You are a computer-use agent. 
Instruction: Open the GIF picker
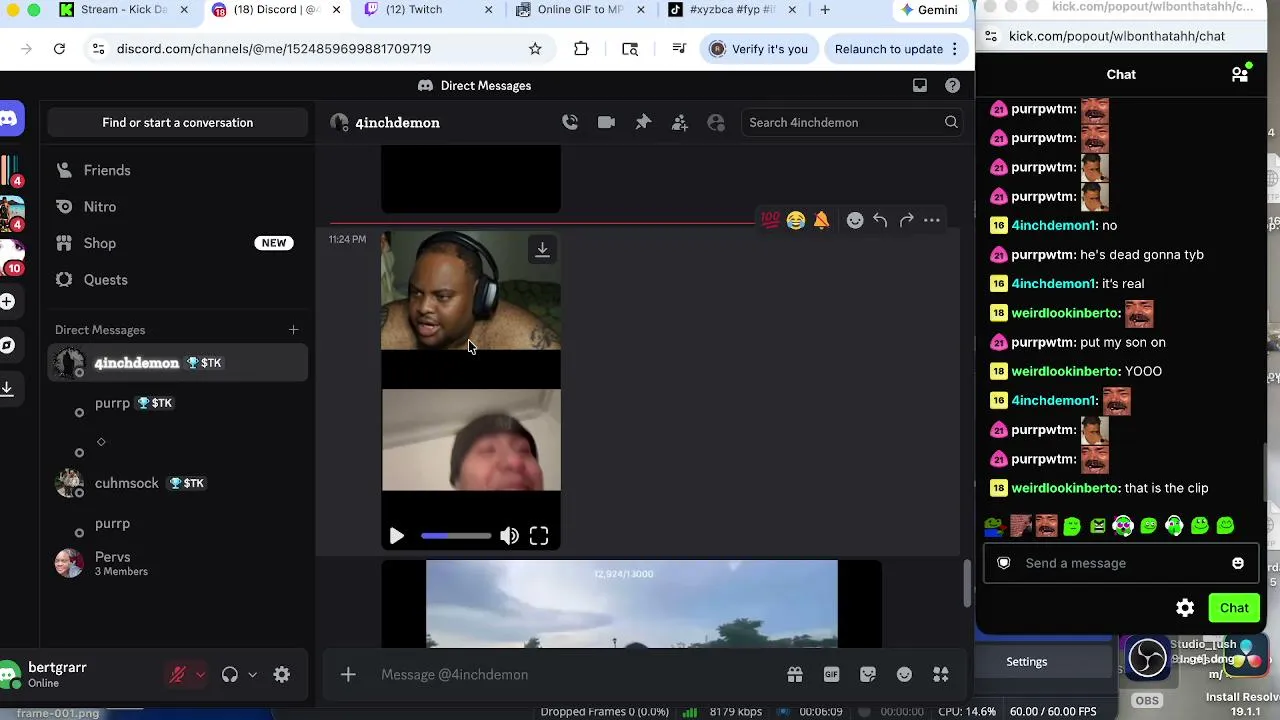(831, 675)
